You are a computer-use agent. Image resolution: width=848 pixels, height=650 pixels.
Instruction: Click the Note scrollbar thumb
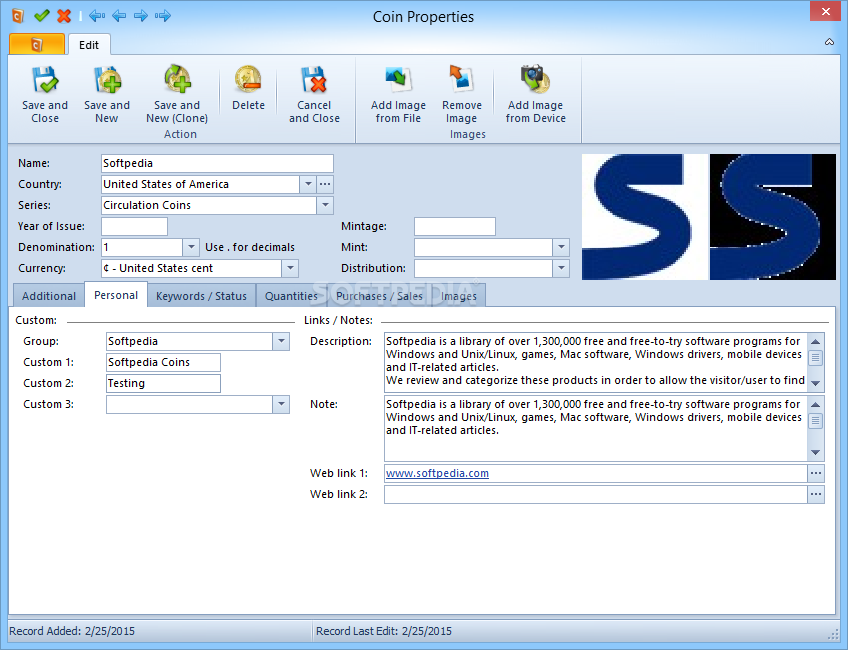(x=816, y=420)
